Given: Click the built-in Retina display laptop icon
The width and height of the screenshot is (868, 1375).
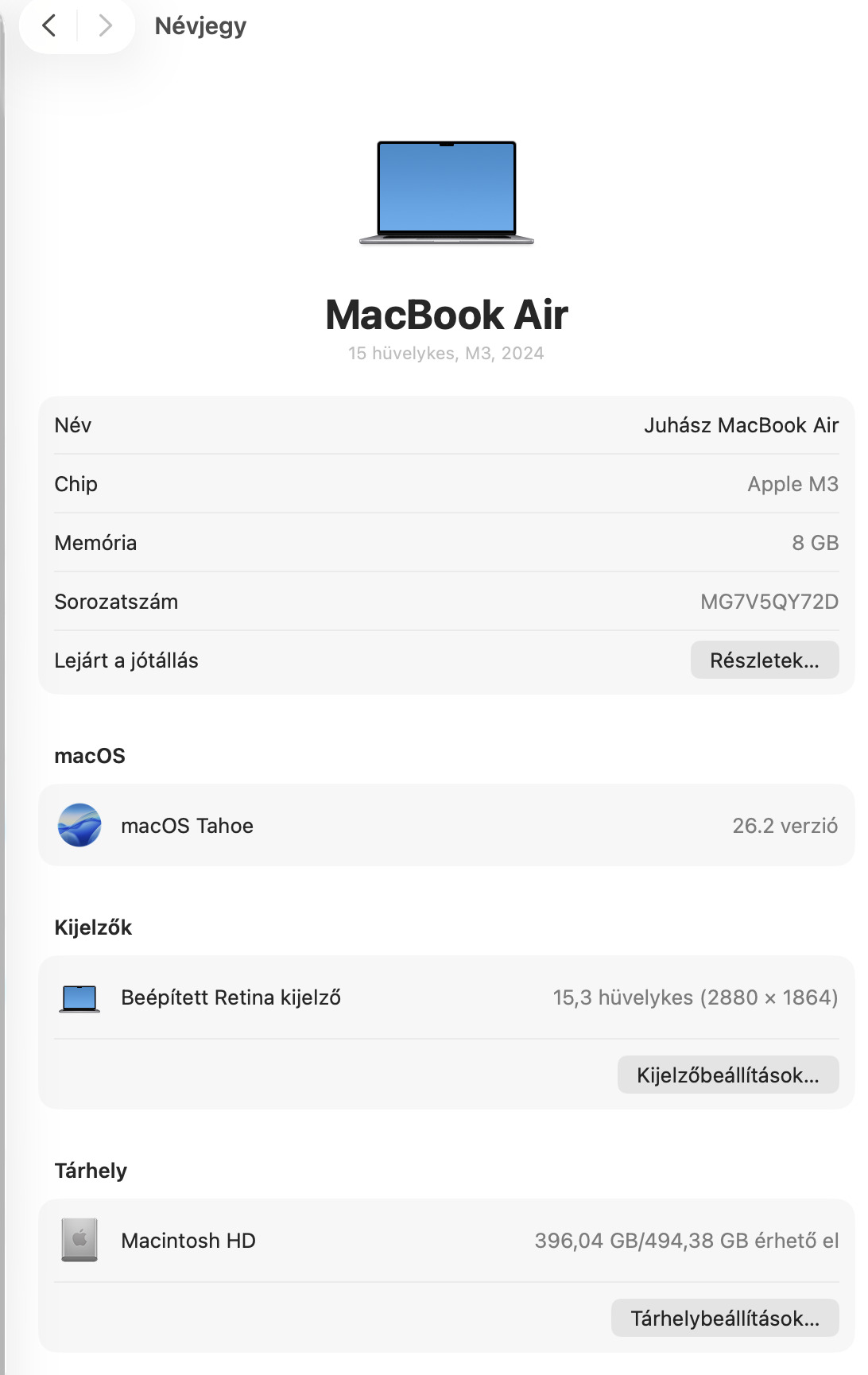Looking at the screenshot, I should tap(79, 998).
